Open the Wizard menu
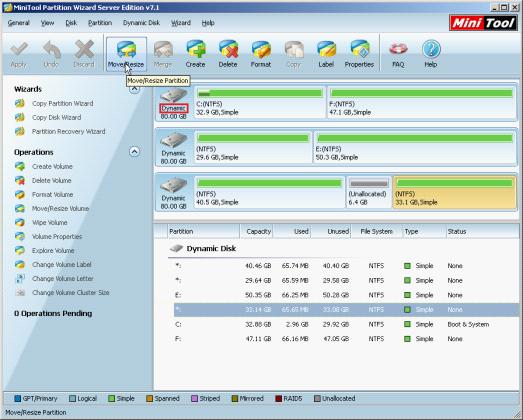The width and height of the screenshot is (523, 420). point(181,23)
